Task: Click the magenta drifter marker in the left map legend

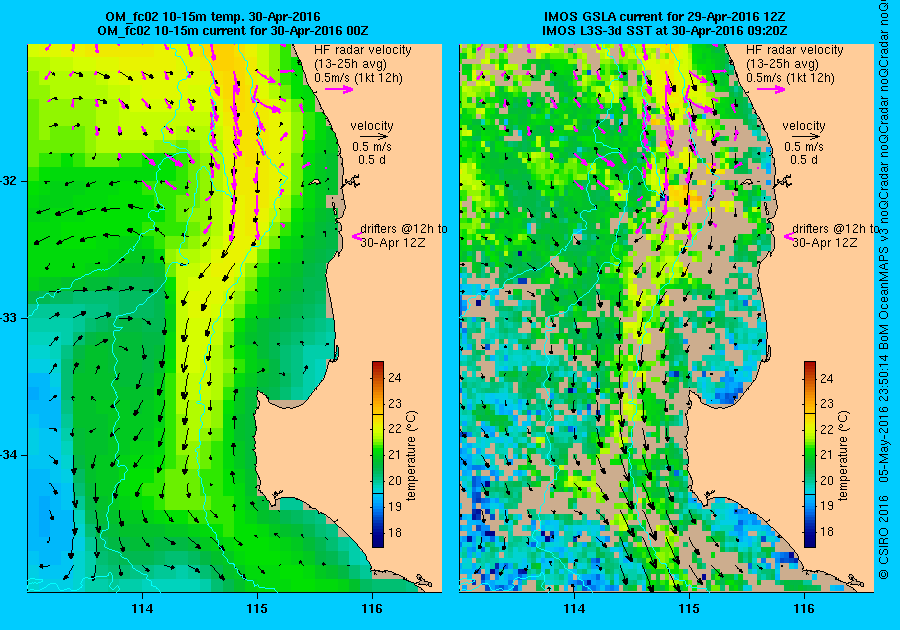Action: [355, 236]
